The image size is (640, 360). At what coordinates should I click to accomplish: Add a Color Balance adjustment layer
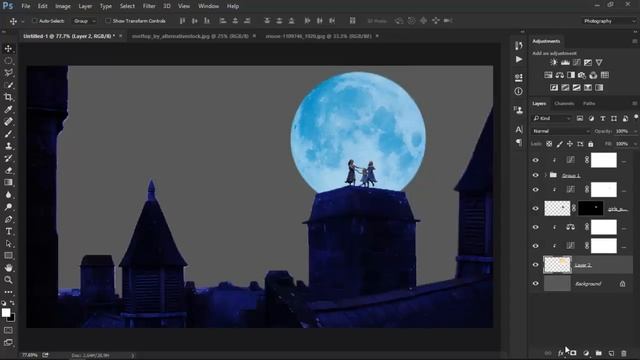click(560, 75)
